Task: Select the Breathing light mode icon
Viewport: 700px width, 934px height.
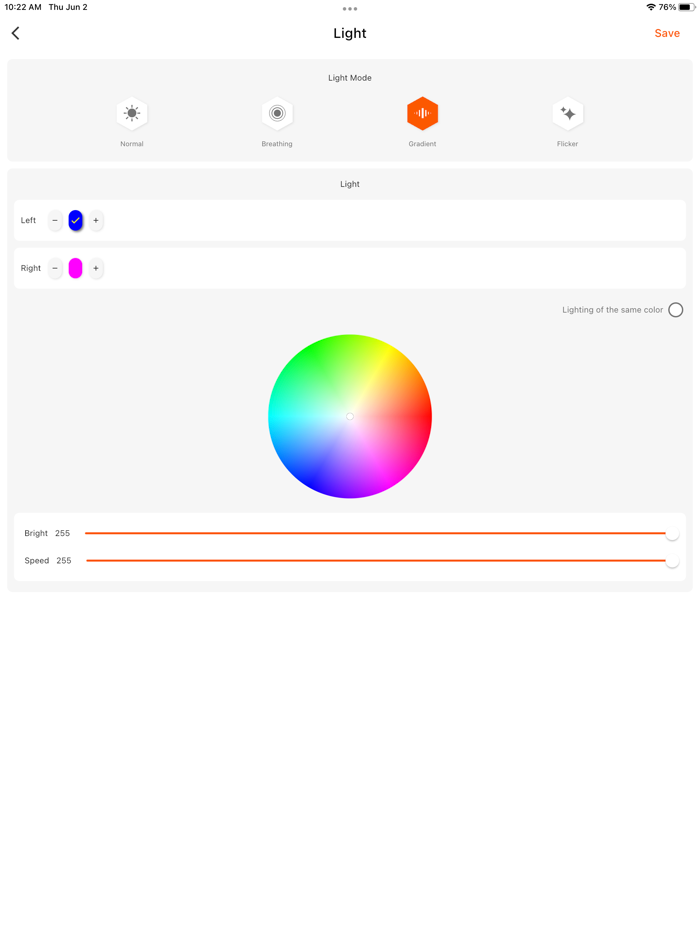Action: click(277, 114)
